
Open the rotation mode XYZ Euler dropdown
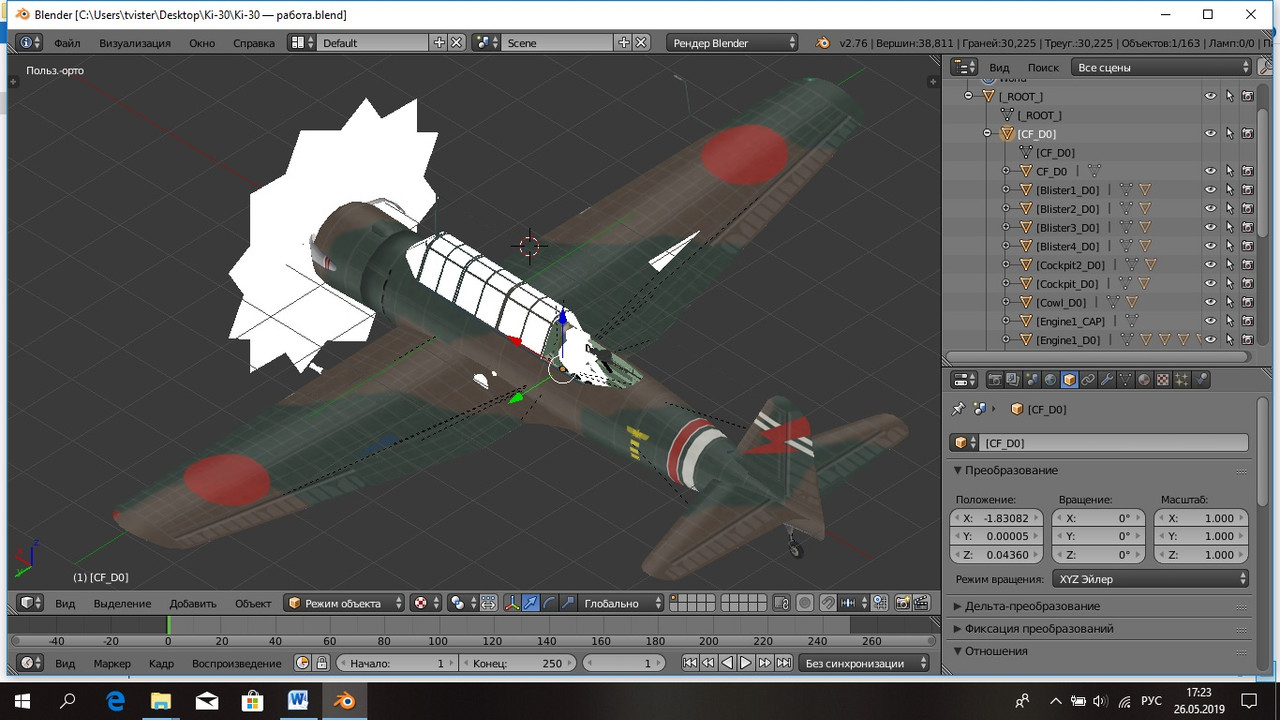click(x=1150, y=579)
